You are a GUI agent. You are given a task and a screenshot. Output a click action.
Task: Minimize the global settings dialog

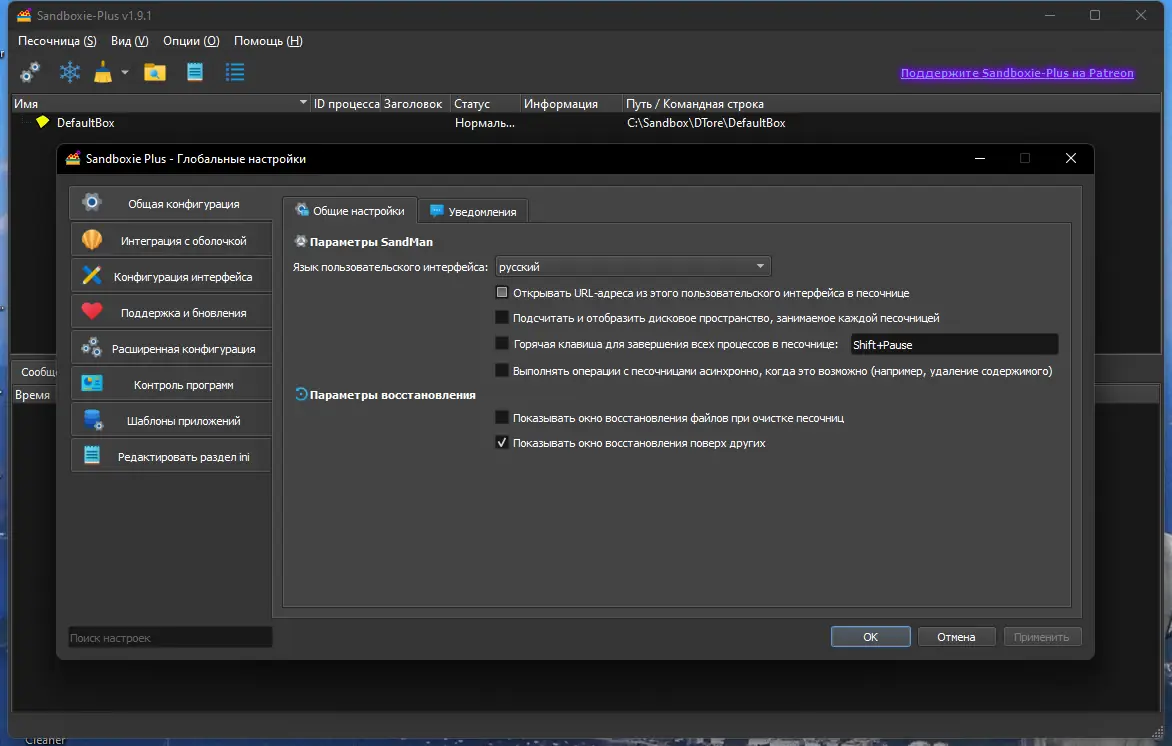[979, 158]
